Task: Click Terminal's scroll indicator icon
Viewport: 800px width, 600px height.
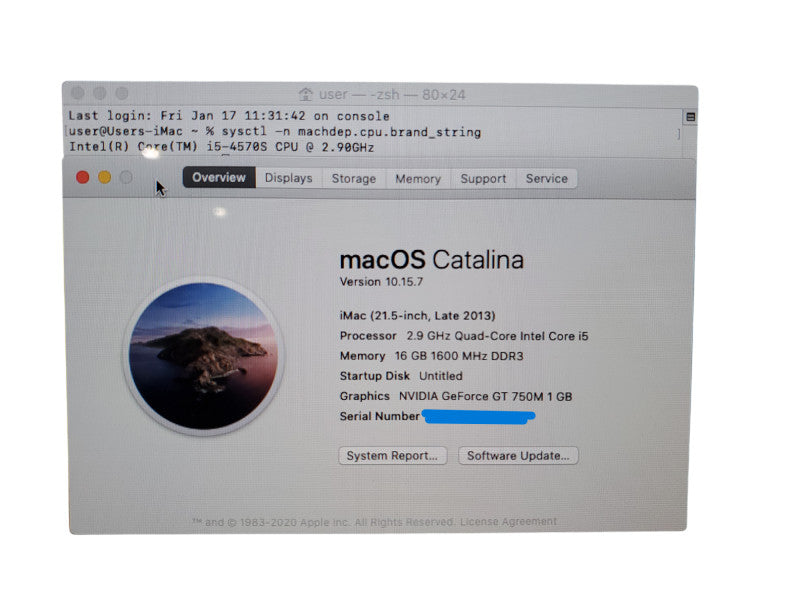Action: [x=690, y=117]
